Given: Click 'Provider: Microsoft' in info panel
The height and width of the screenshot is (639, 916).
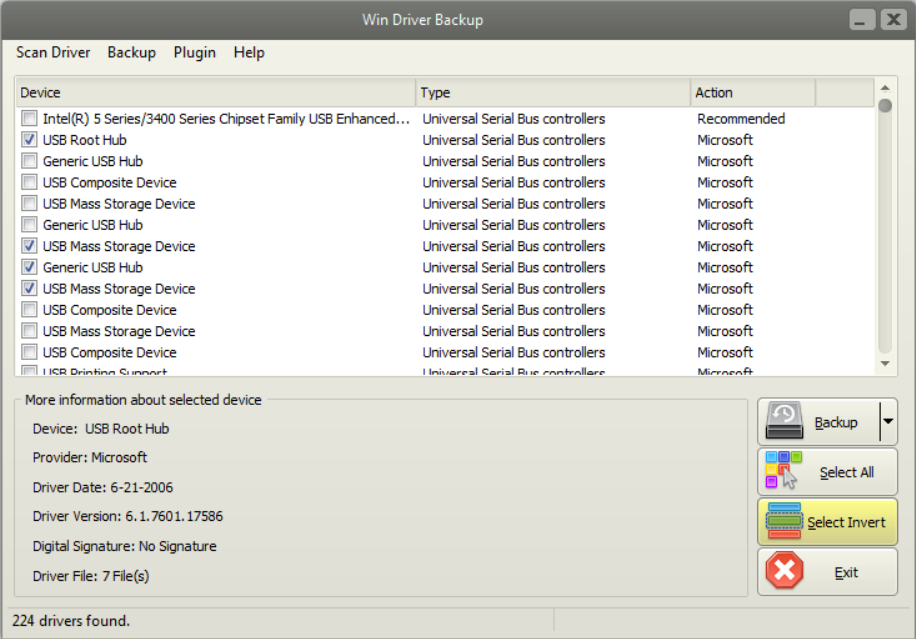Looking at the screenshot, I should tap(90, 457).
